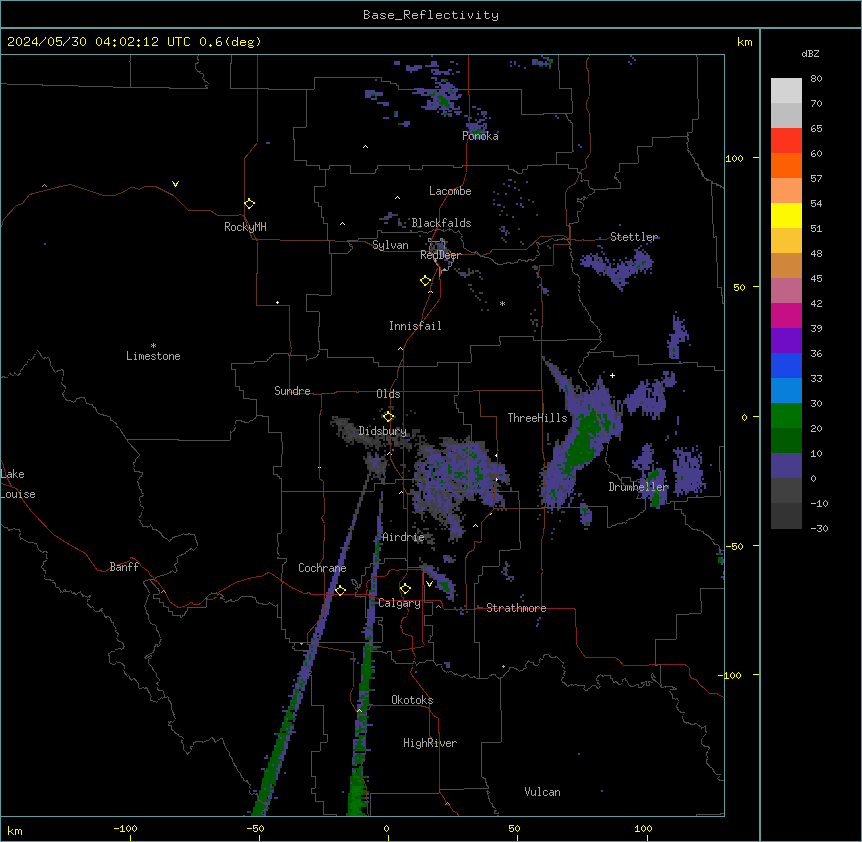Click the Sylvan label
Screen dimensions: 862x842
(x=390, y=245)
